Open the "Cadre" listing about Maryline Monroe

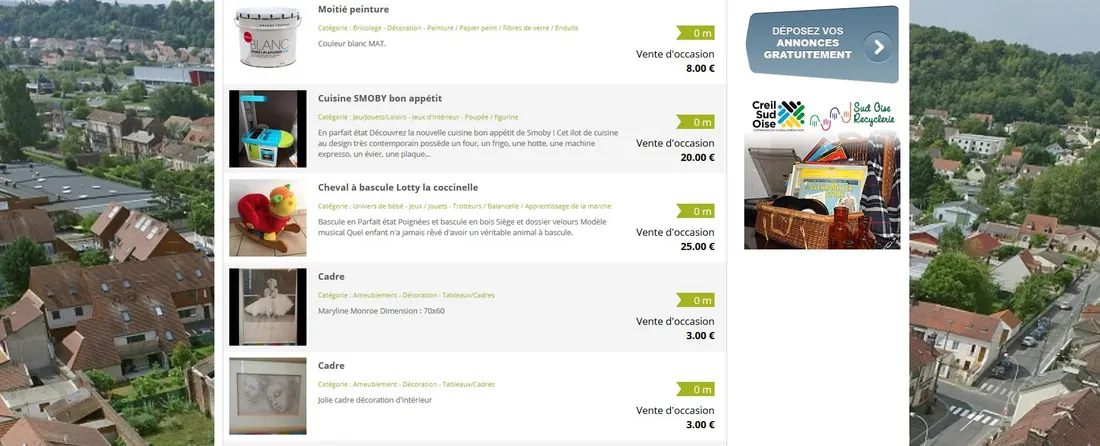331,276
